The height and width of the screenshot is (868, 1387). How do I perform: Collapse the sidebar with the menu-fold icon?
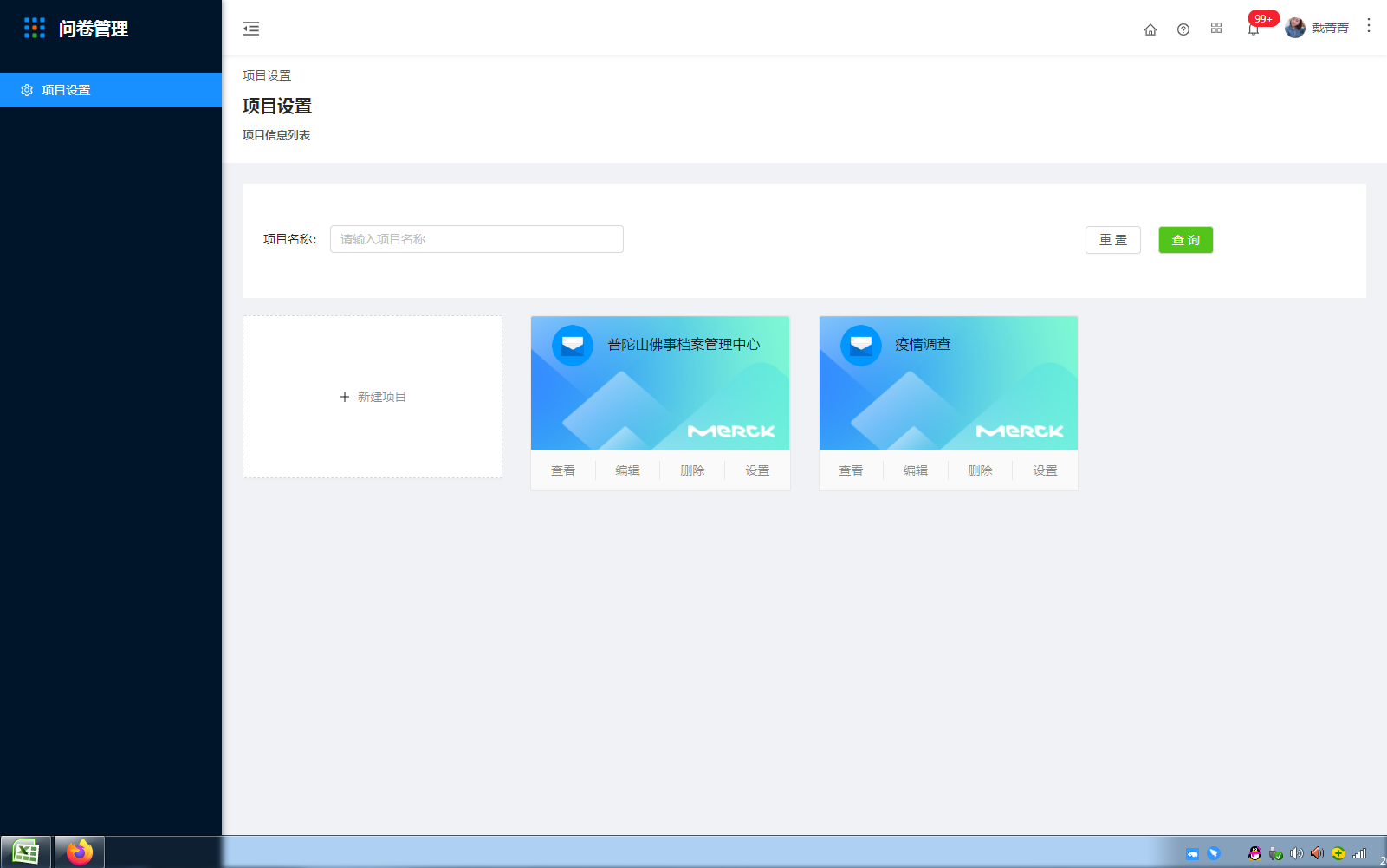(251, 29)
